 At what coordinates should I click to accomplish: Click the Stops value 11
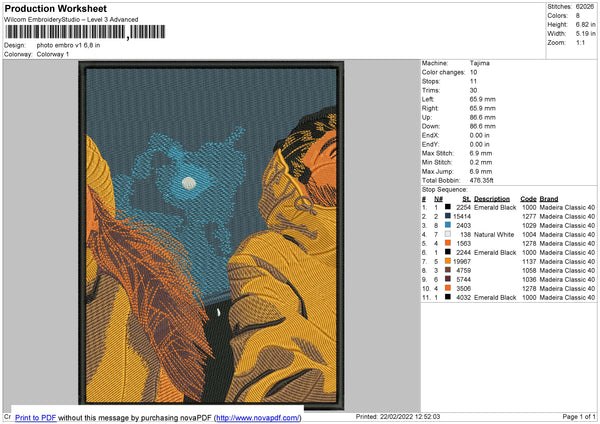473,81
